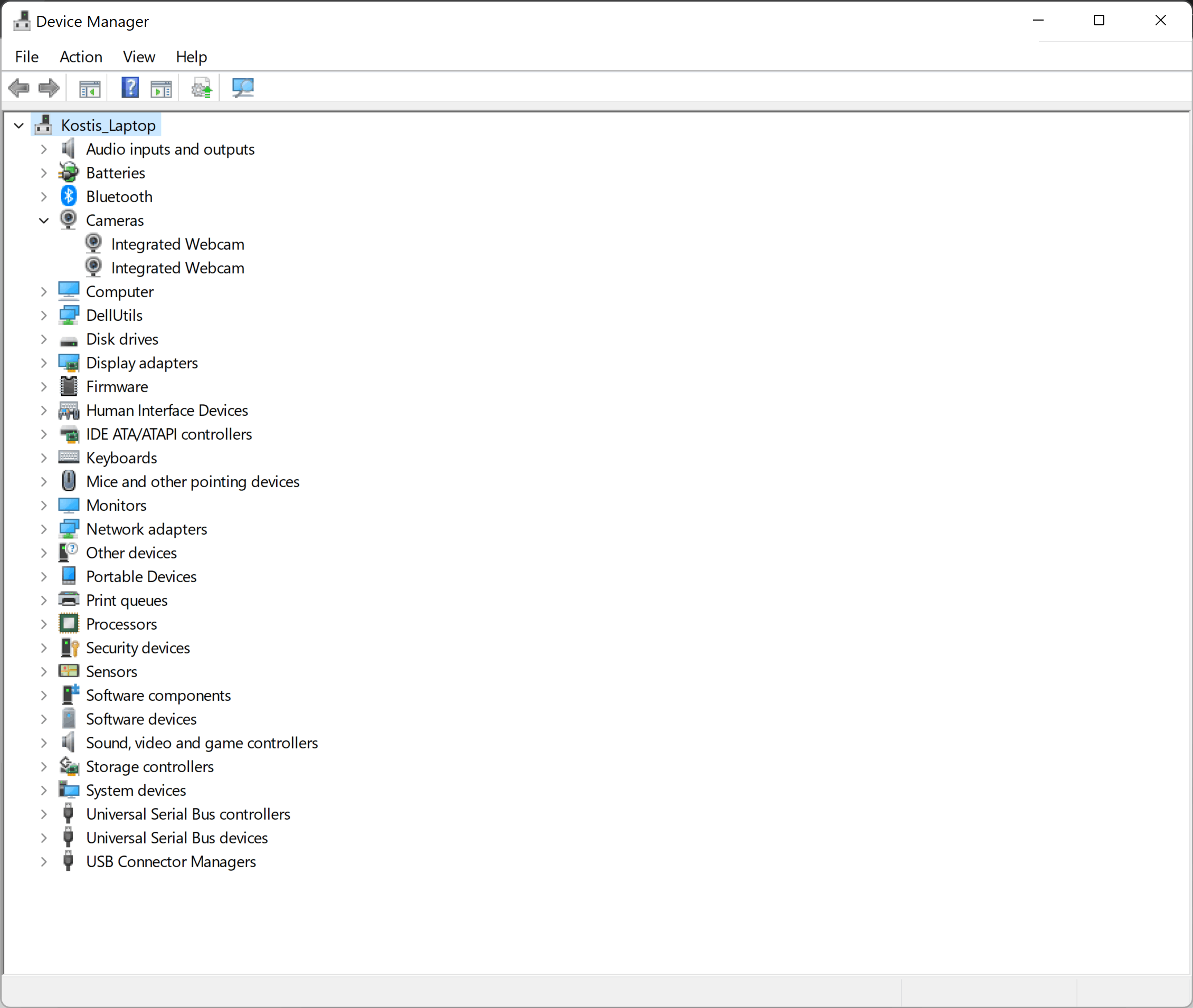
Task: Click the USB Connector Managers plug icon
Action: 68,861
